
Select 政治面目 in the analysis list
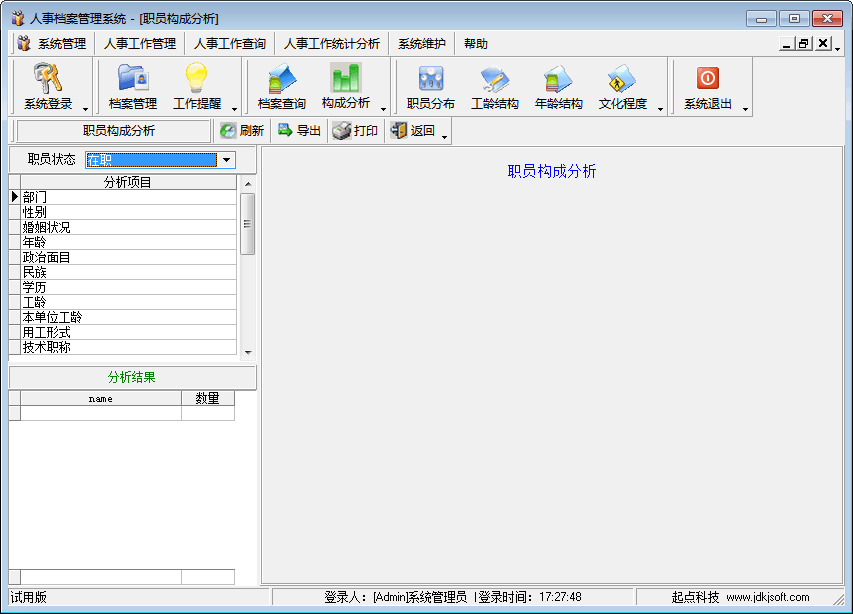(47, 257)
